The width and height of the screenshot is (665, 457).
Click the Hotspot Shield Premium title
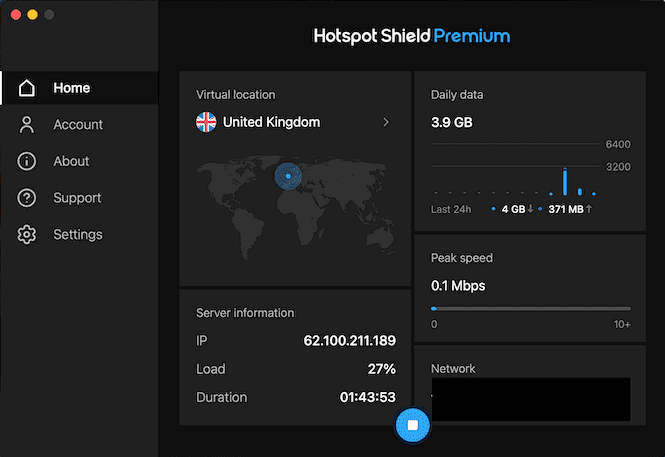(x=412, y=36)
